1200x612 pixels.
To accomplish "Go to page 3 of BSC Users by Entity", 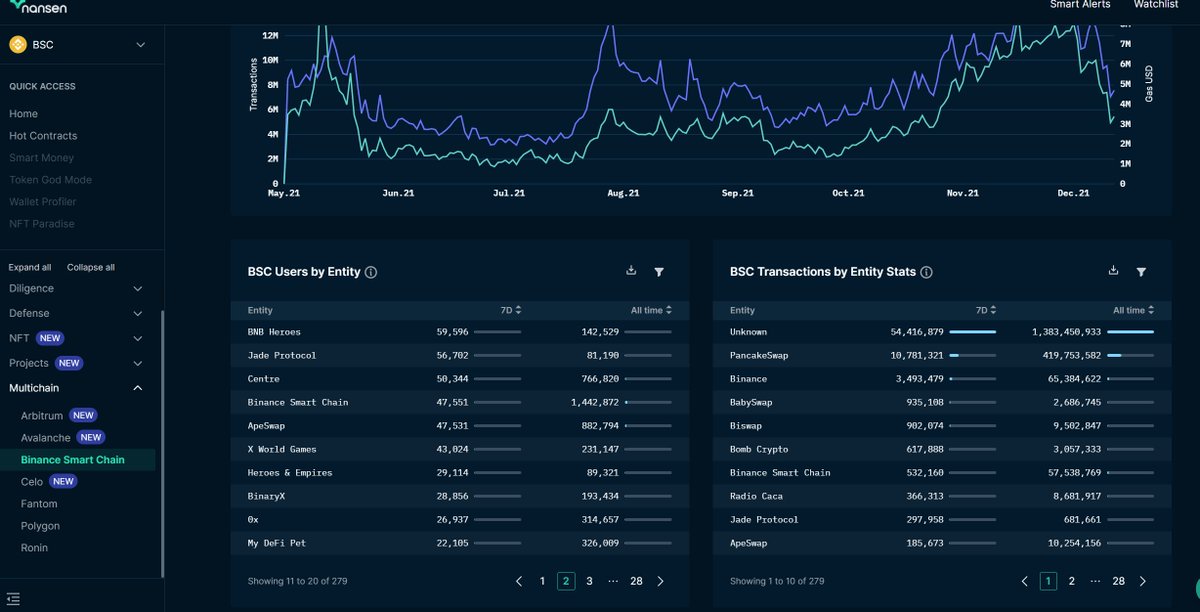I will pyautogui.click(x=589, y=580).
